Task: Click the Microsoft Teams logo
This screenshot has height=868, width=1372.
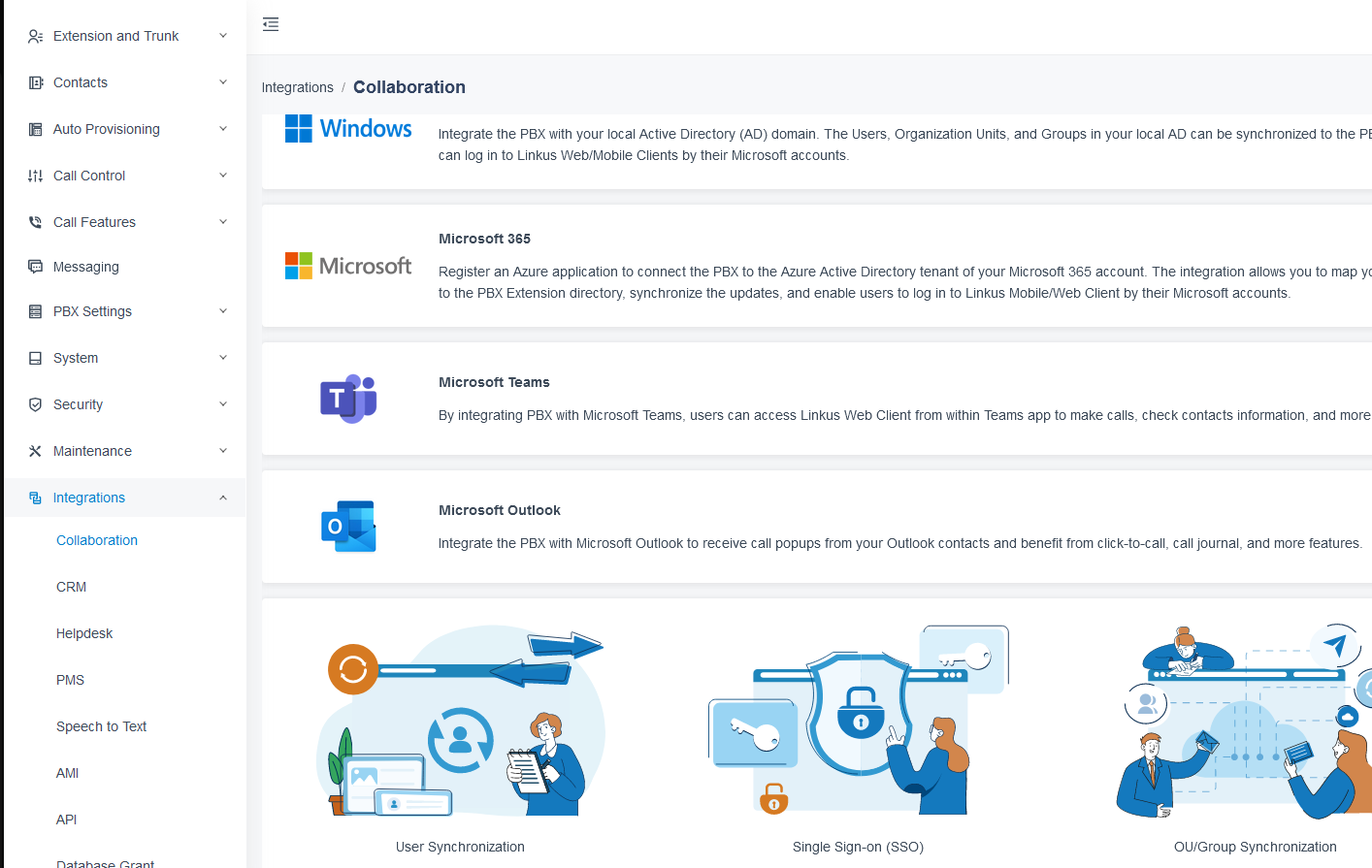Action: (348, 399)
